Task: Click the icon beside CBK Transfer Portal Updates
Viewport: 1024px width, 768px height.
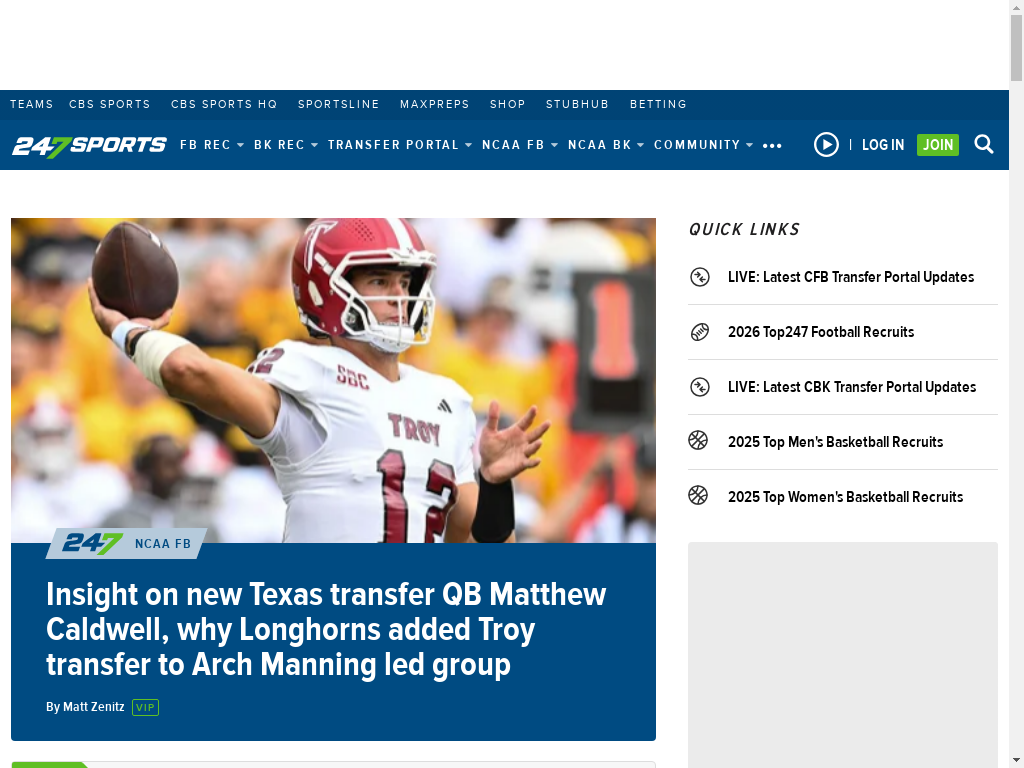Action: tap(699, 387)
